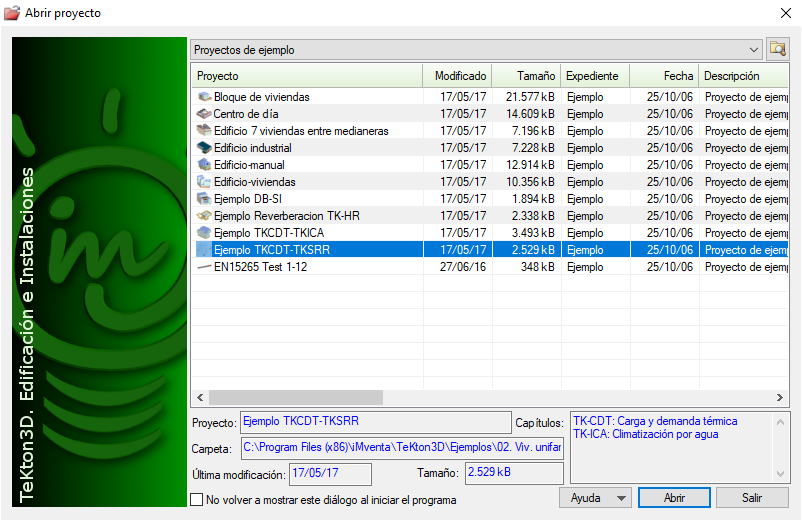The width and height of the screenshot is (802, 521).
Task: Click the Edificio 7 viviendas entre medianeras icon
Action: coord(204,130)
